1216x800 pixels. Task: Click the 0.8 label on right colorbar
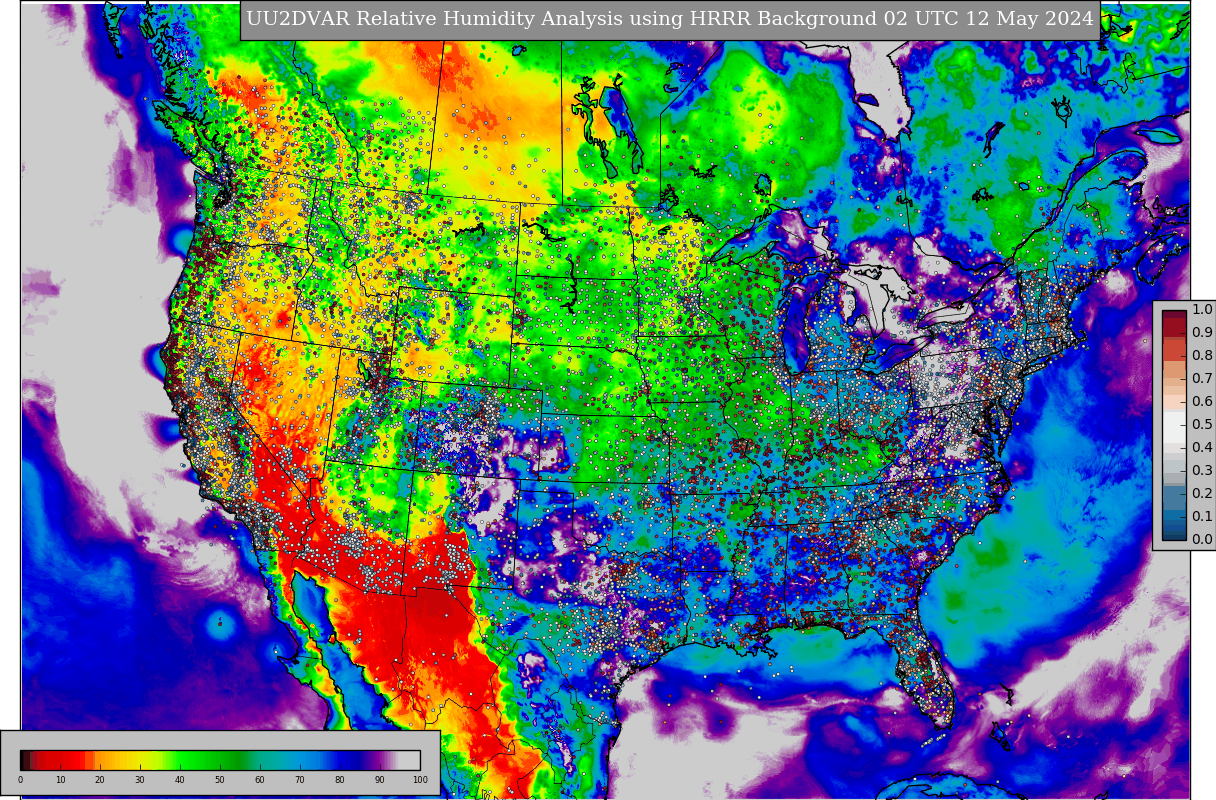coord(1202,356)
